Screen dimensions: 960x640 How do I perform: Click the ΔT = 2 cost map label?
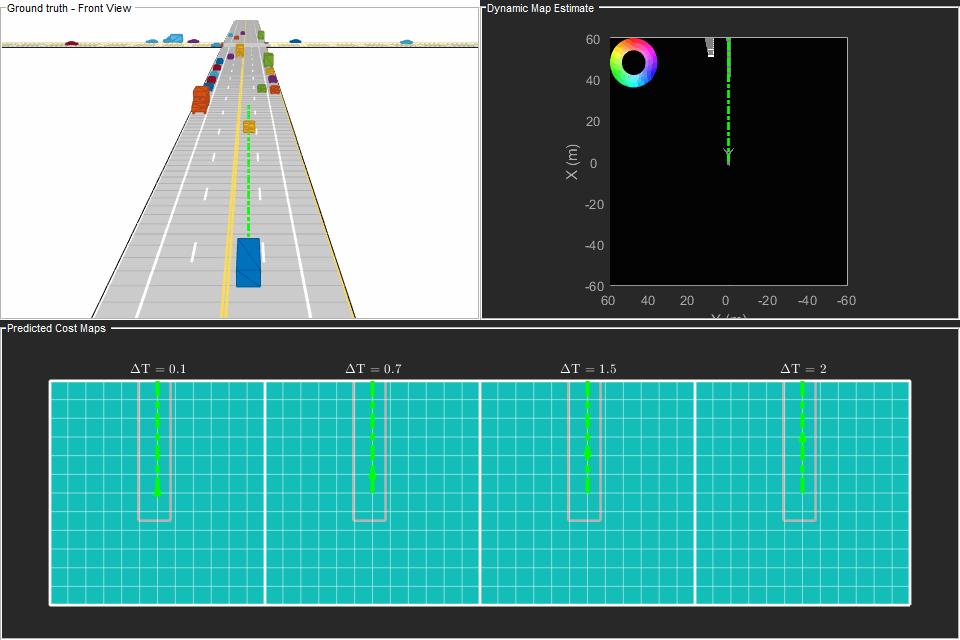802,366
